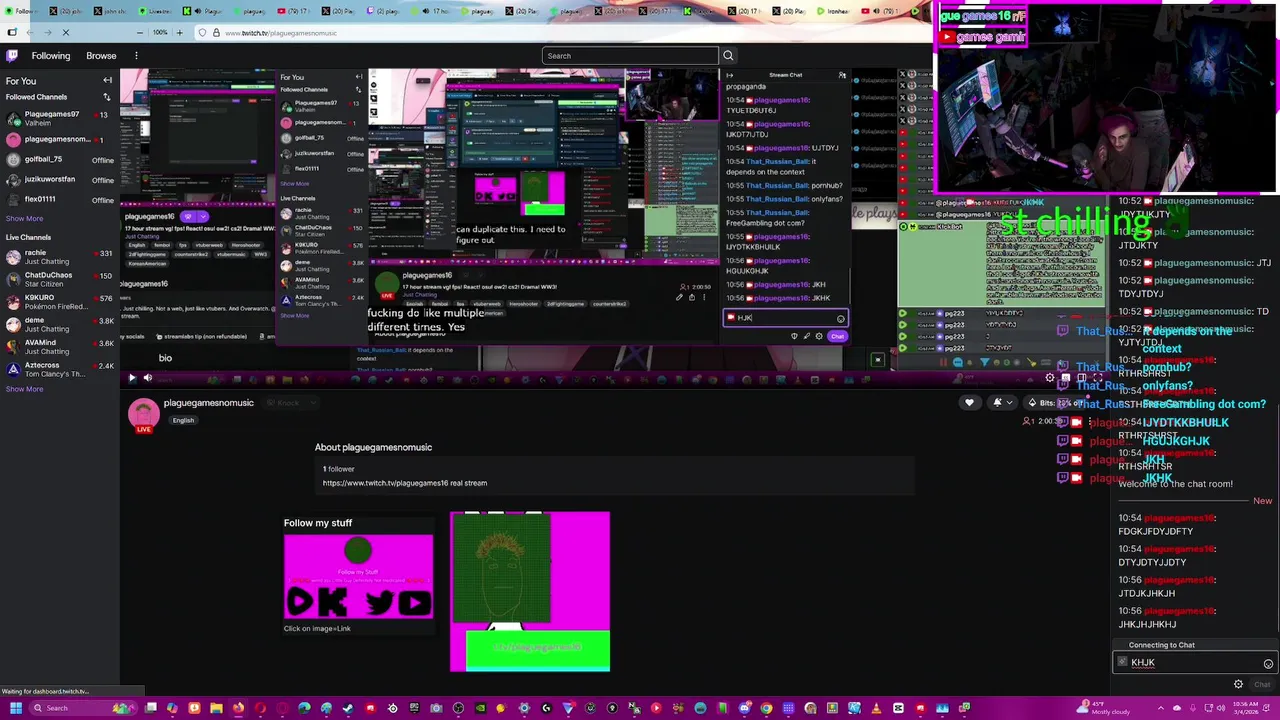The height and width of the screenshot is (720, 1280).
Task: Zoom in the browser page
Action: coord(179,33)
